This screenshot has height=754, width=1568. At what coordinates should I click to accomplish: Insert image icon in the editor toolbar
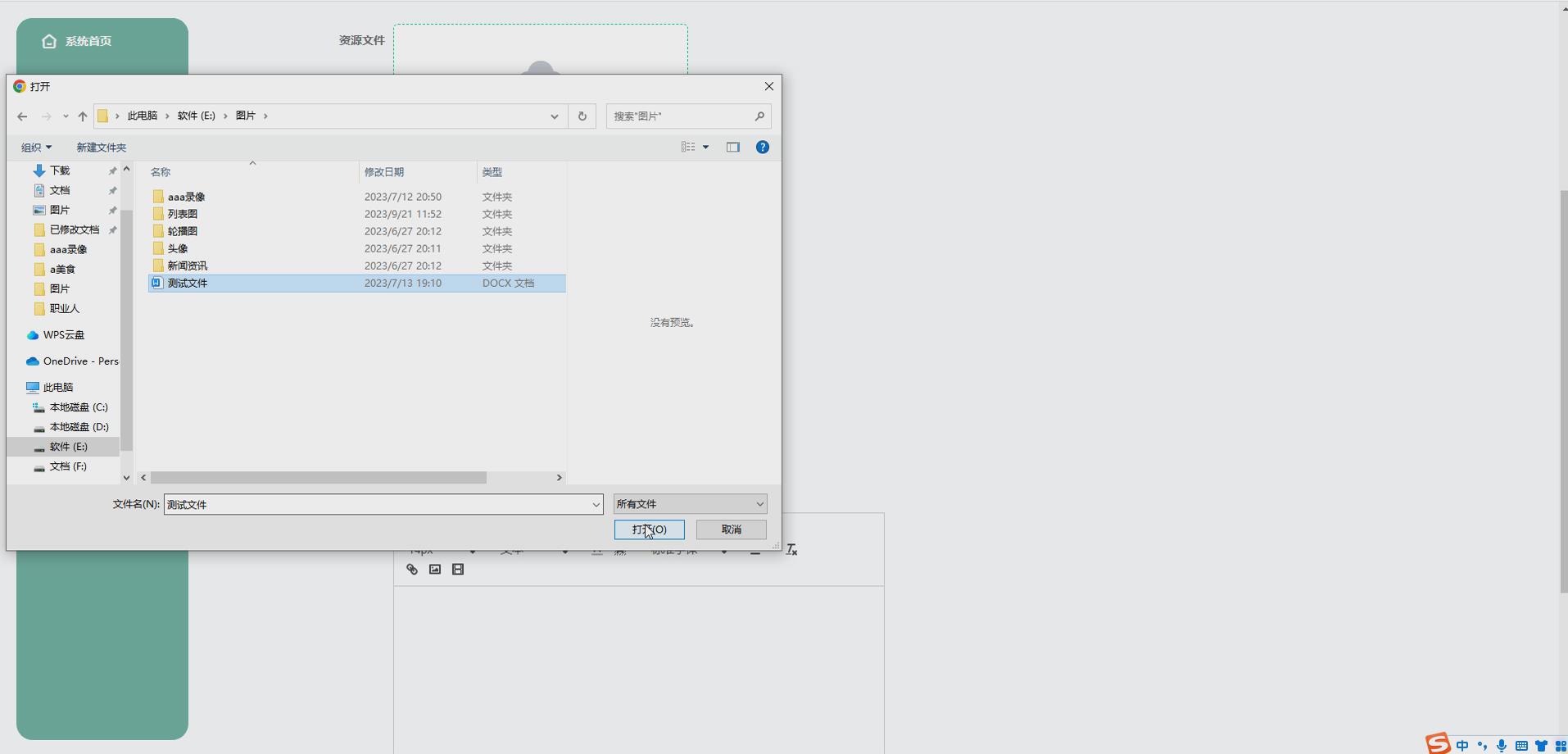pos(435,570)
